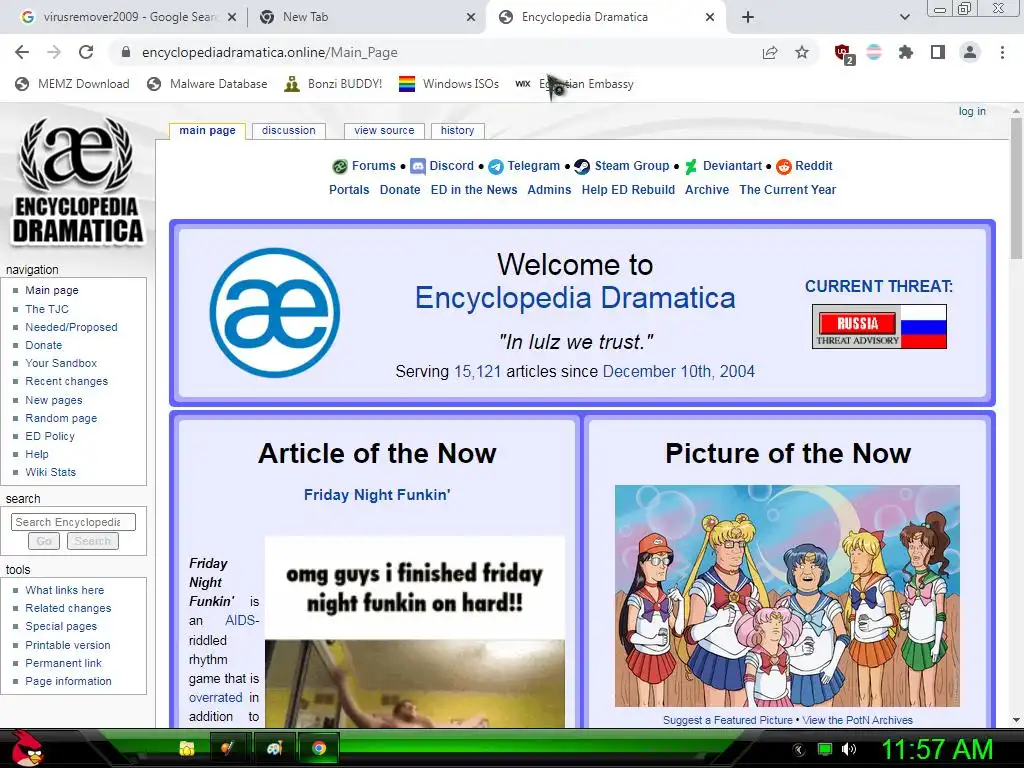The height and width of the screenshot is (768, 1024).
Task: Open the extensions puzzle piece menu
Action: pos(905,52)
